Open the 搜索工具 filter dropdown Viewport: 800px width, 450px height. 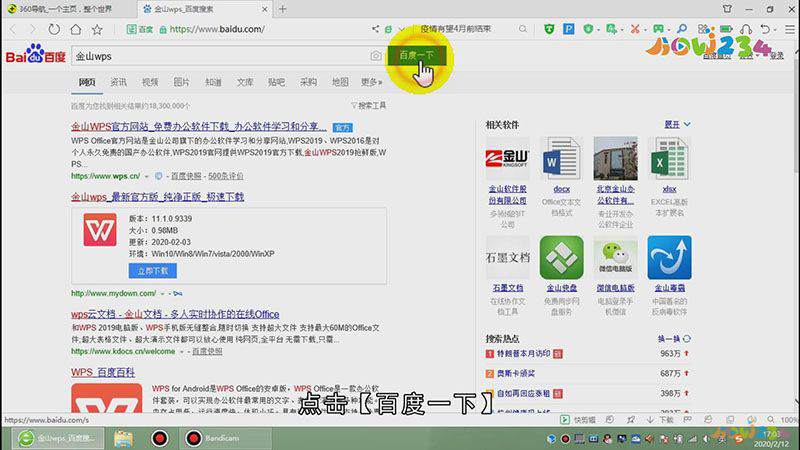click(368, 106)
